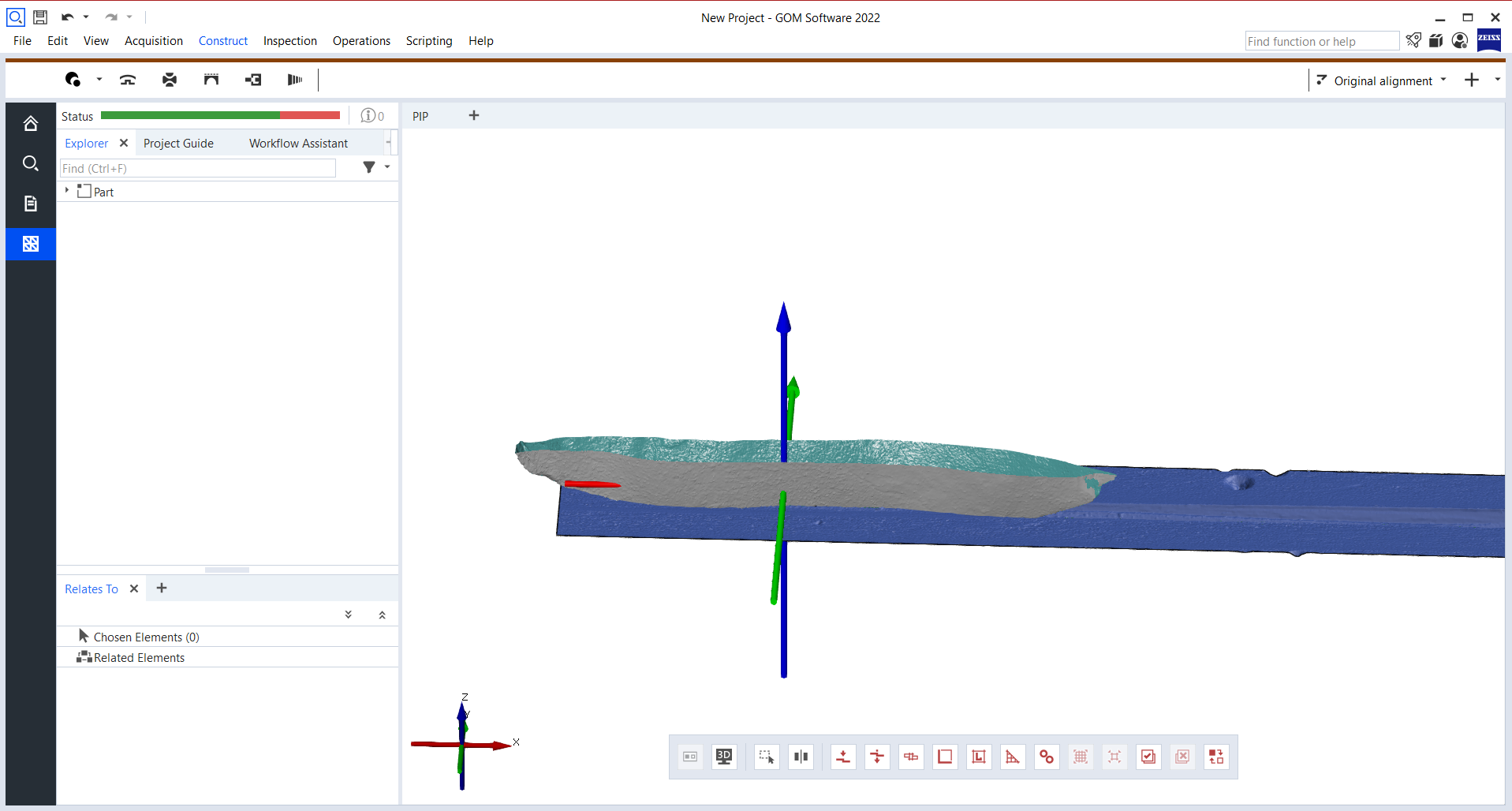The image size is (1512, 811).
Task: Click the close holes bridge-curve toolbar icon
Action: pyautogui.click(x=128, y=80)
